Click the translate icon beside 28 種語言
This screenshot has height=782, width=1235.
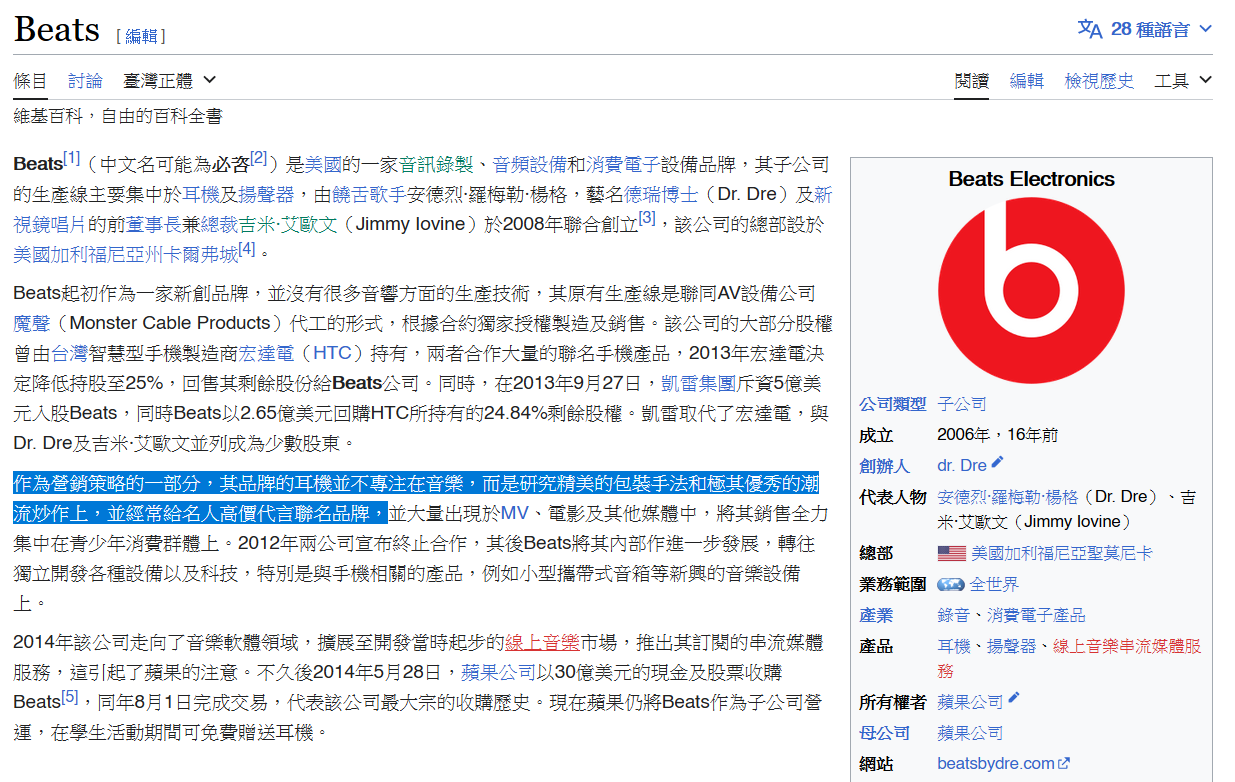pyautogui.click(x=1089, y=29)
